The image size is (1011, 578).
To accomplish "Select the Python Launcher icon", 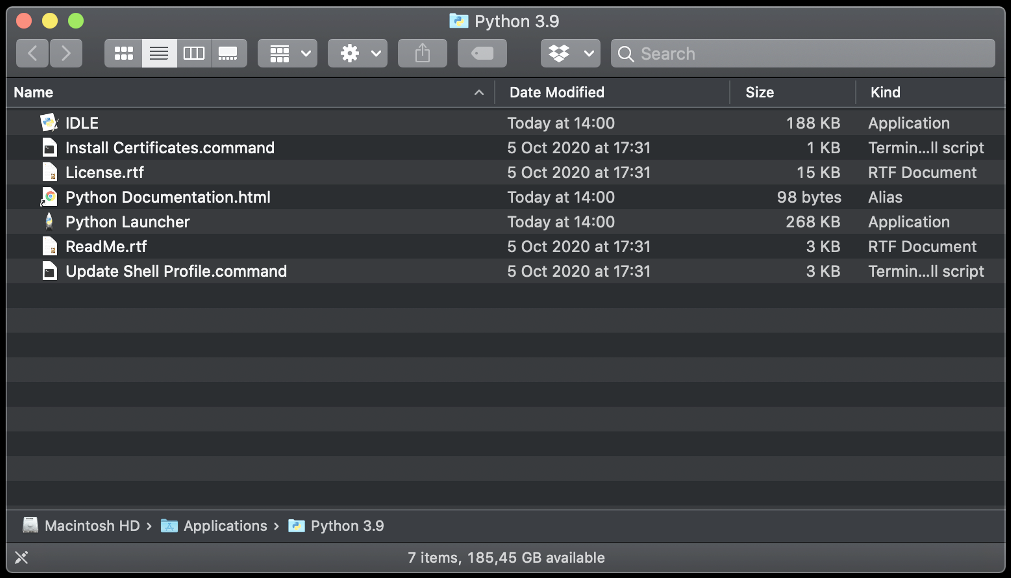I will 49,222.
